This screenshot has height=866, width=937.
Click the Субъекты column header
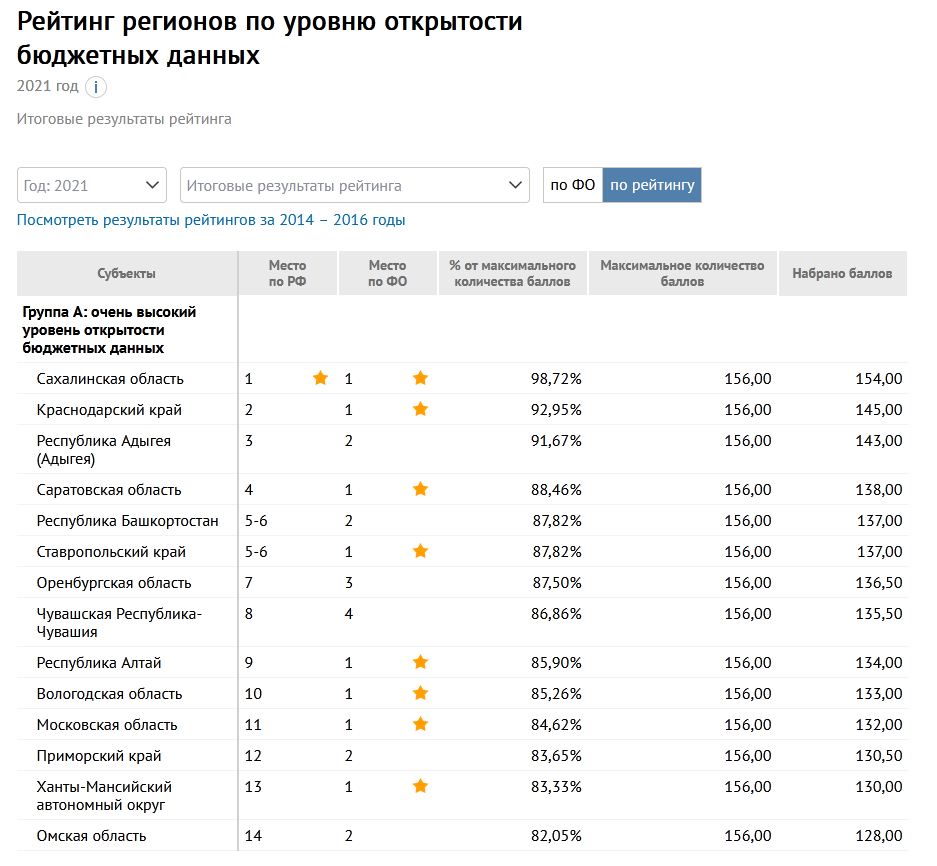127,273
